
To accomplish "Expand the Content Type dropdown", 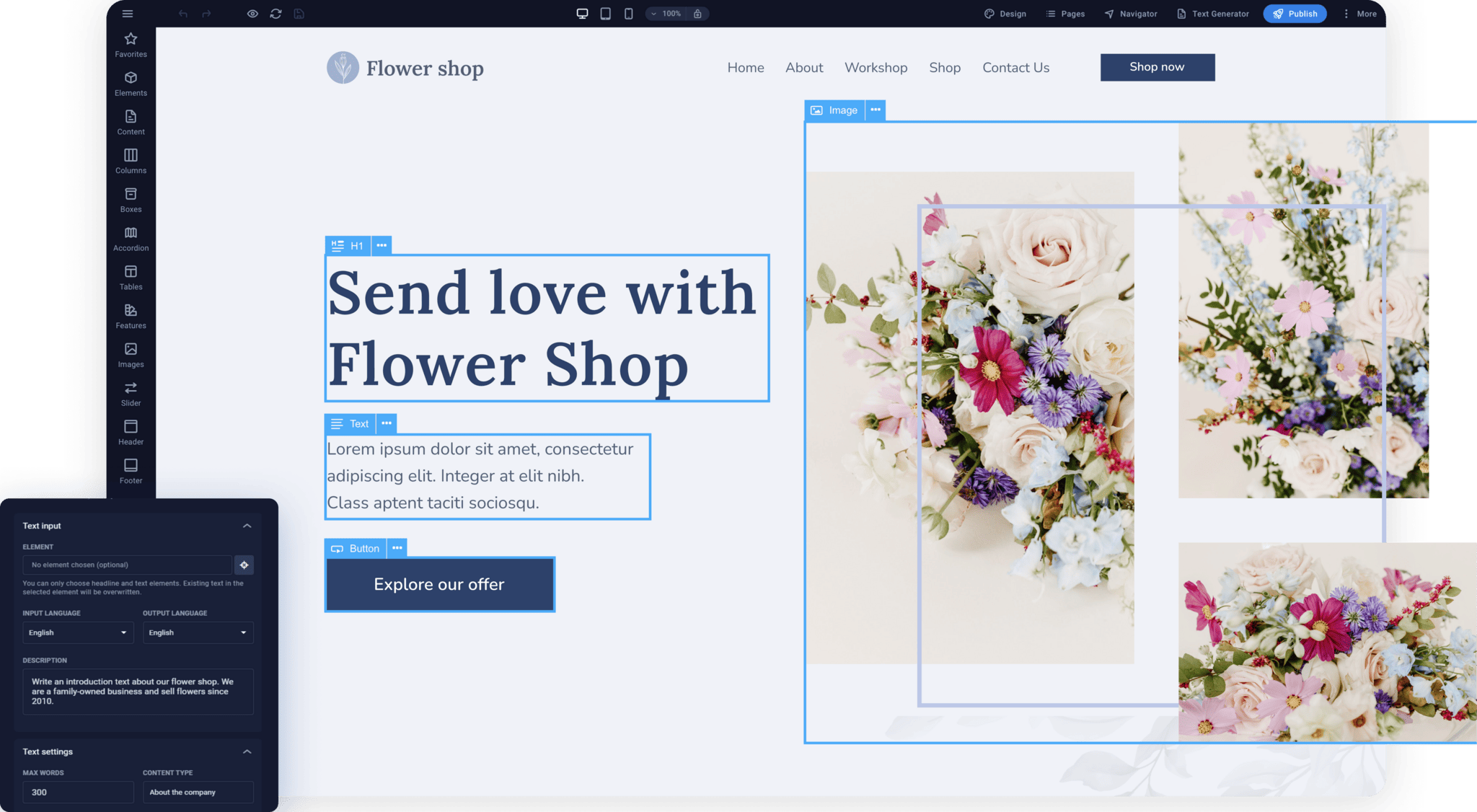I will [x=196, y=791].
